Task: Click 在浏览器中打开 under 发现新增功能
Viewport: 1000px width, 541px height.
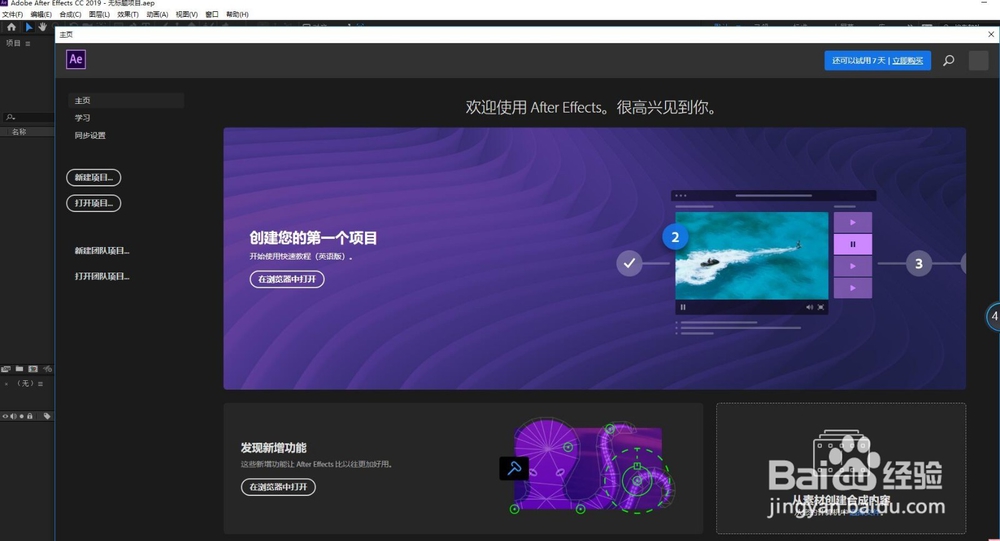Action: 278,487
